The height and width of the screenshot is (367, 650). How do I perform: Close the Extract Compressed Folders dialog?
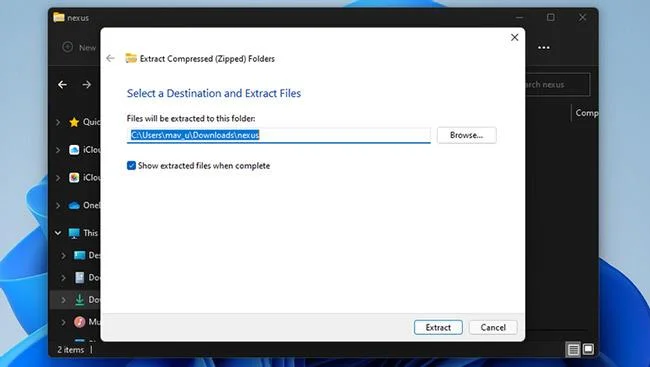point(514,37)
